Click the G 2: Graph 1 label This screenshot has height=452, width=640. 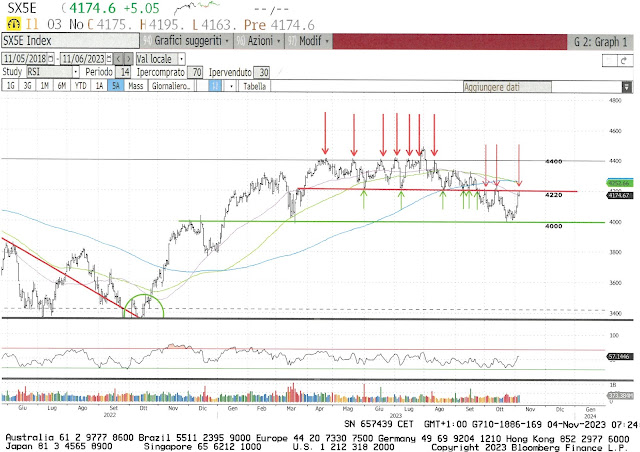(x=600, y=42)
